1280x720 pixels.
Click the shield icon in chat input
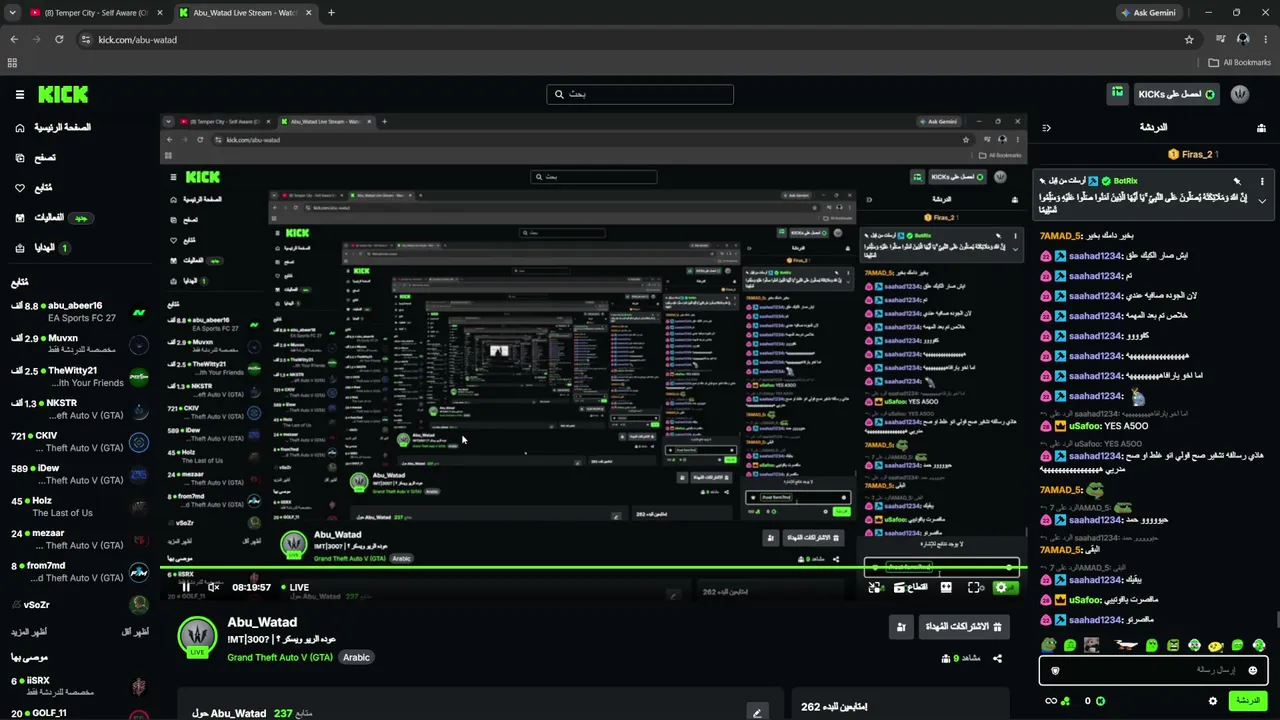tap(1055, 670)
